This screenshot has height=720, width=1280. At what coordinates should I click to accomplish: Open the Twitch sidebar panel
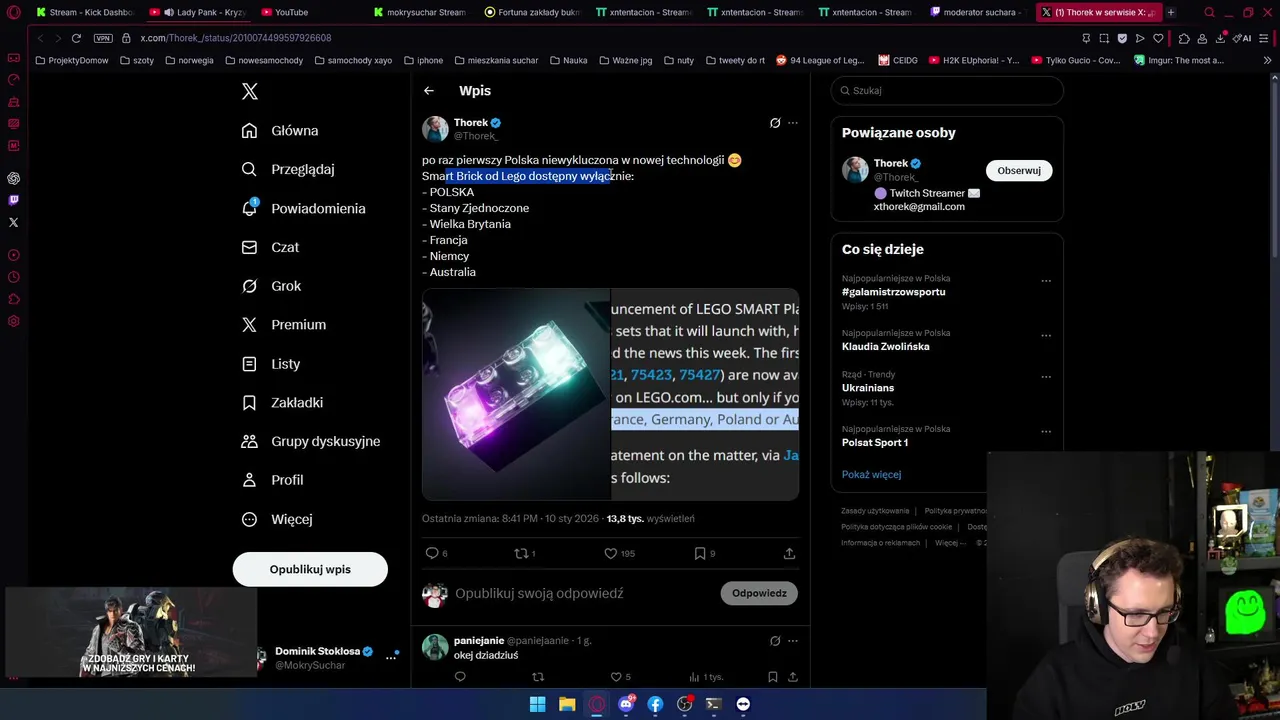pyautogui.click(x=14, y=200)
